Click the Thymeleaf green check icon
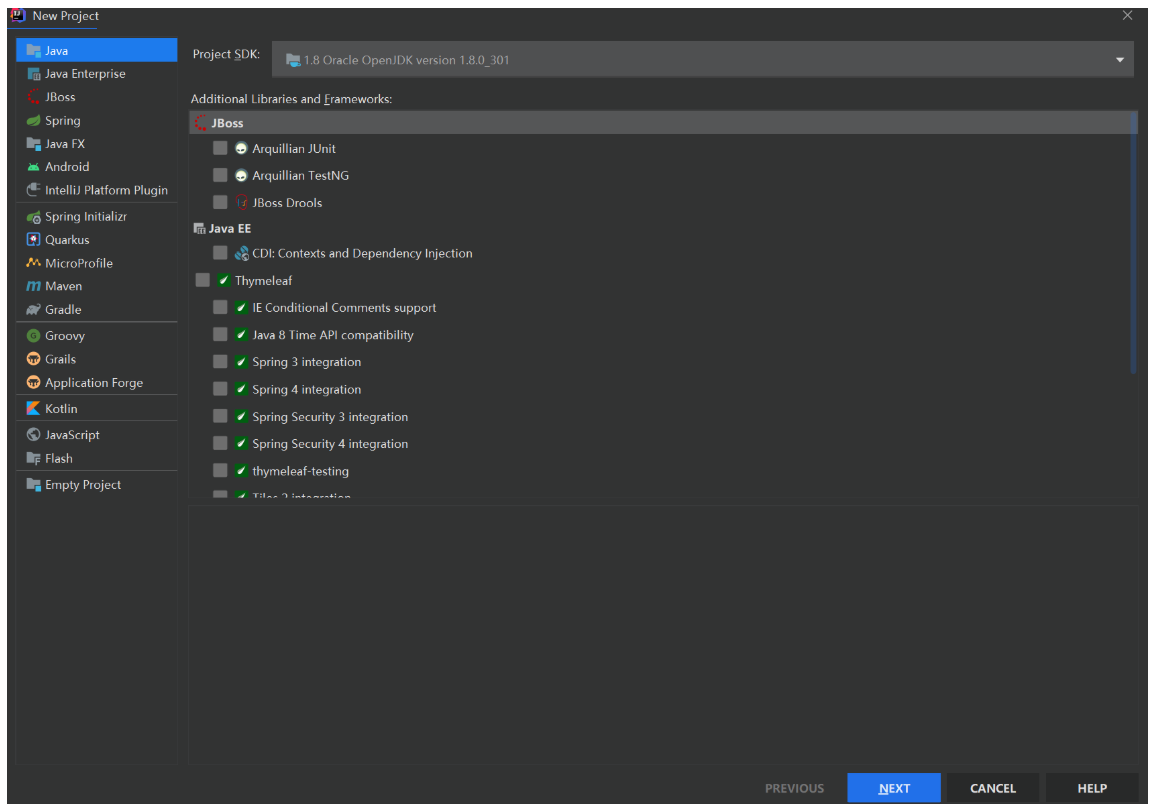This screenshot has width=1159, height=812. [x=223, y=281]
